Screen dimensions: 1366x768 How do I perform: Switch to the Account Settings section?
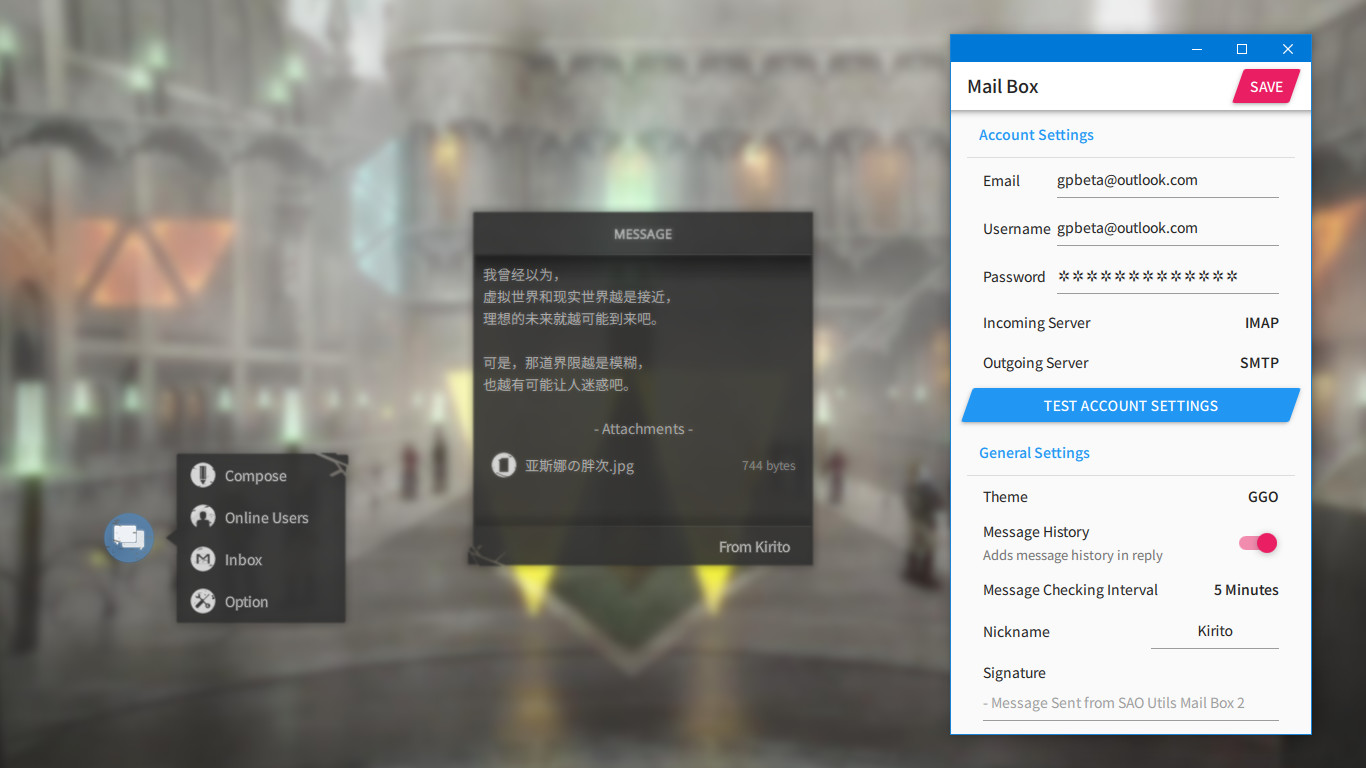click(1036, 134)
